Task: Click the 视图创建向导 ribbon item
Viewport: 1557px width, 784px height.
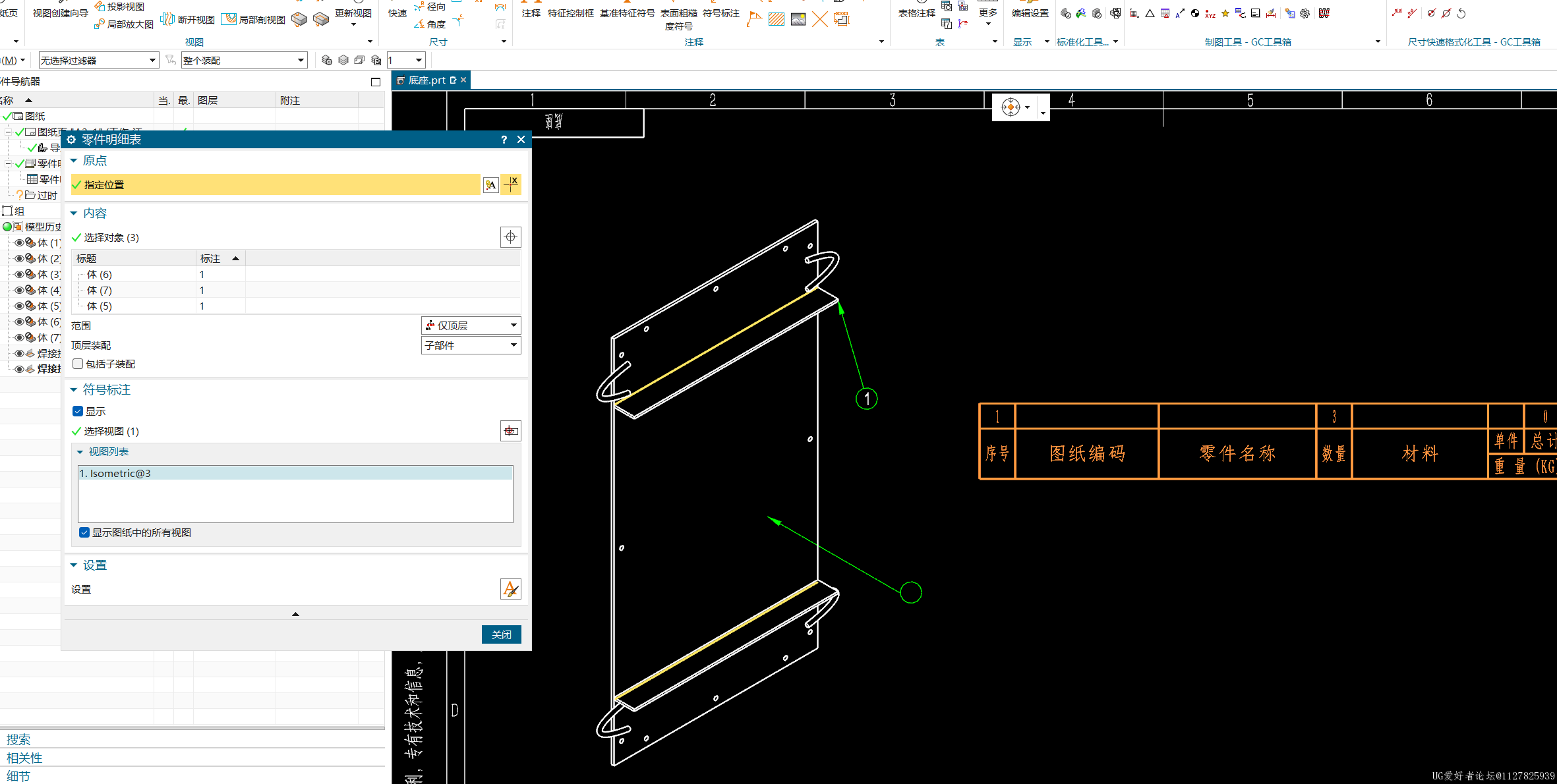Action: tap(61, 13)
